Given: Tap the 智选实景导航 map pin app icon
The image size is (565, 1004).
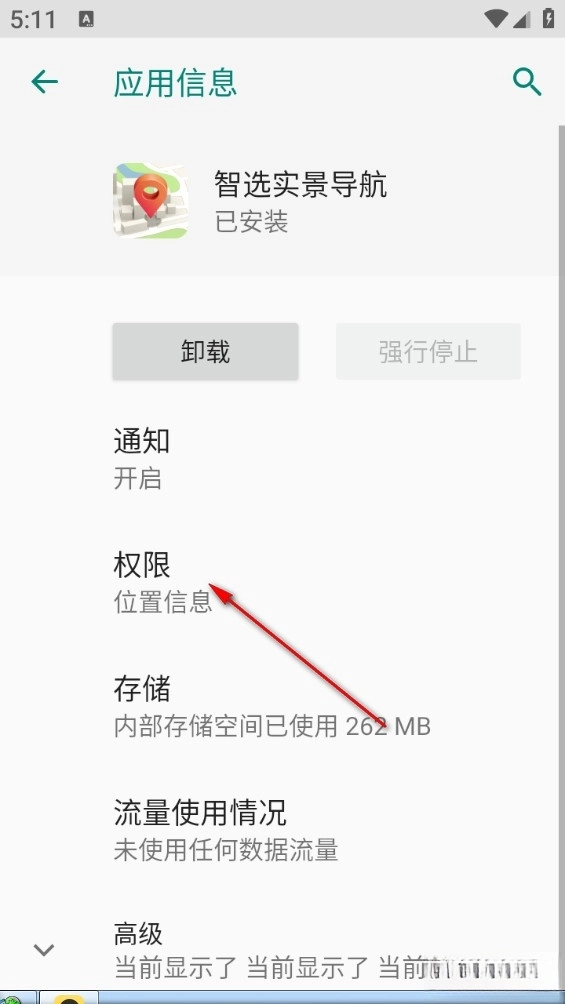Looking at the screenshot, I should [x=151, y=200].
